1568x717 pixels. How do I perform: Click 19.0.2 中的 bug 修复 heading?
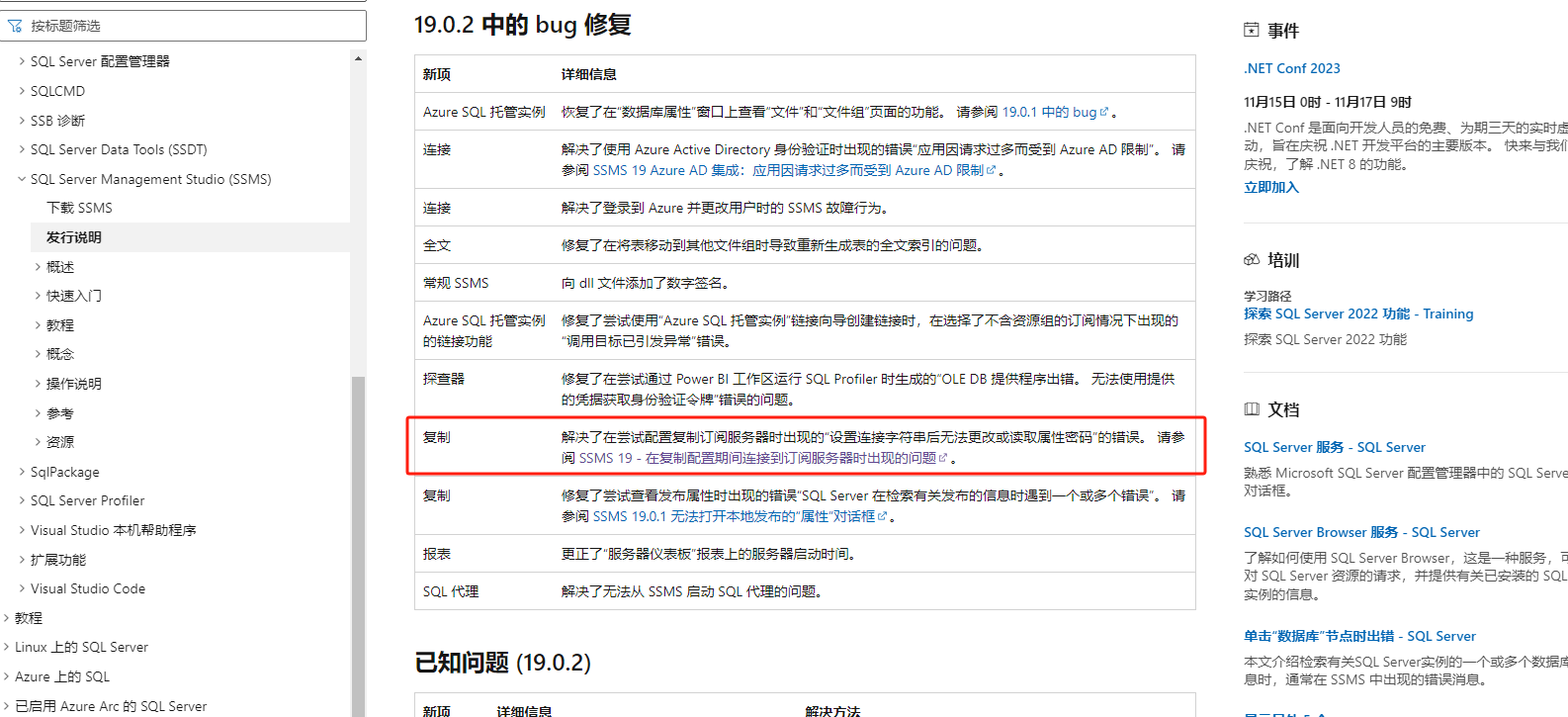pos(522,25)
